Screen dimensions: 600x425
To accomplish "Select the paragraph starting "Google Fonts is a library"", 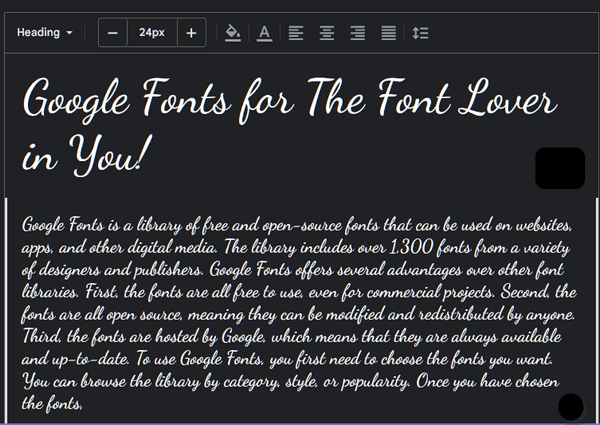I will [x=299, y=314].
